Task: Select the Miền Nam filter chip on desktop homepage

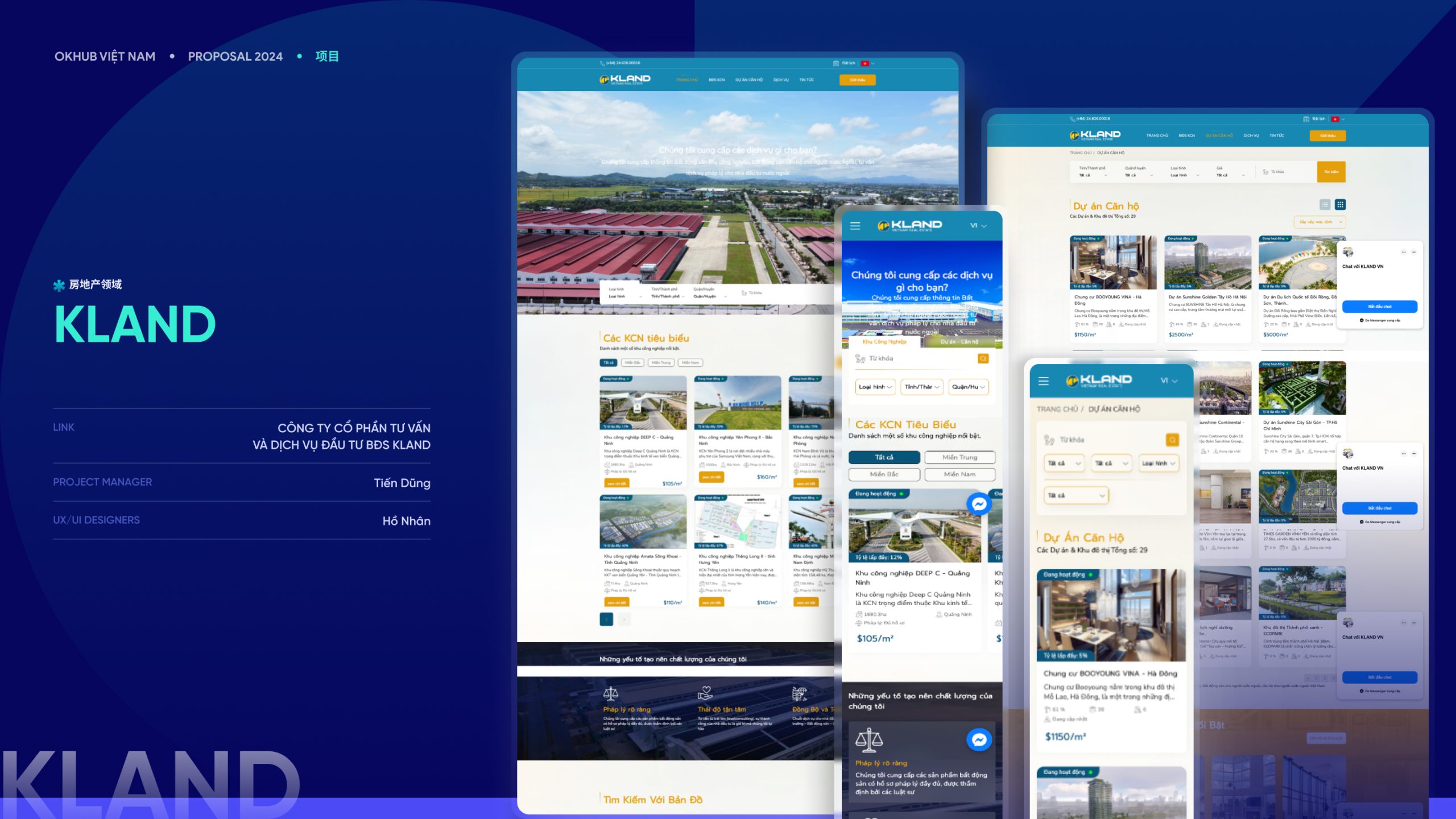Action: [690, 362]
